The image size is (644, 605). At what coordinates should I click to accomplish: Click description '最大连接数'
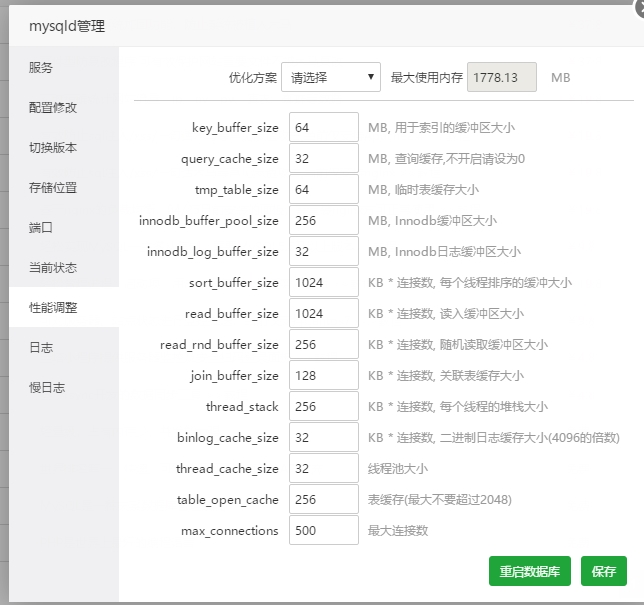pos(398,531)
